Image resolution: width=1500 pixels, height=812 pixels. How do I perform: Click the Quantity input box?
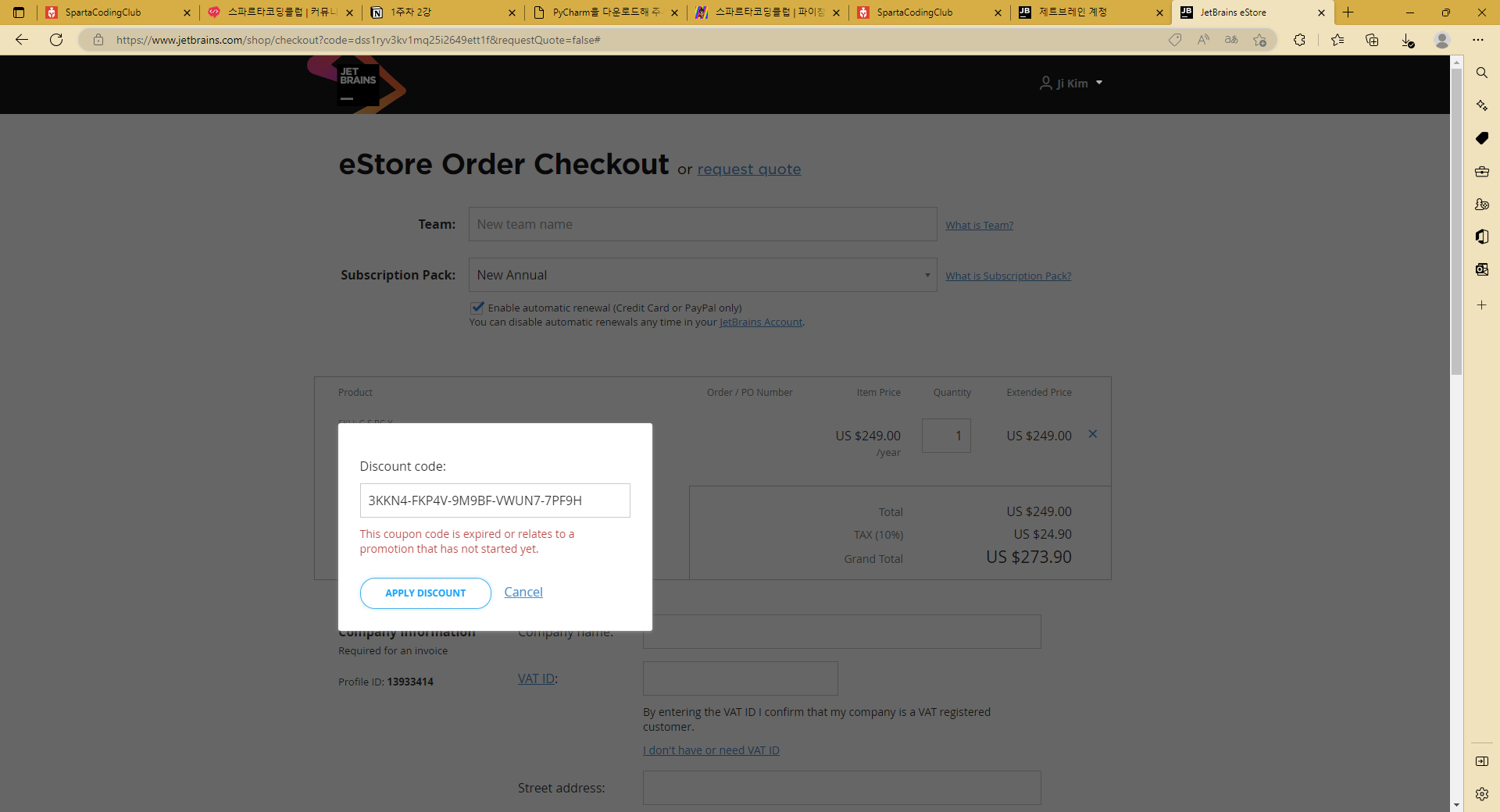pyautogui.click(x=946, y=436)
